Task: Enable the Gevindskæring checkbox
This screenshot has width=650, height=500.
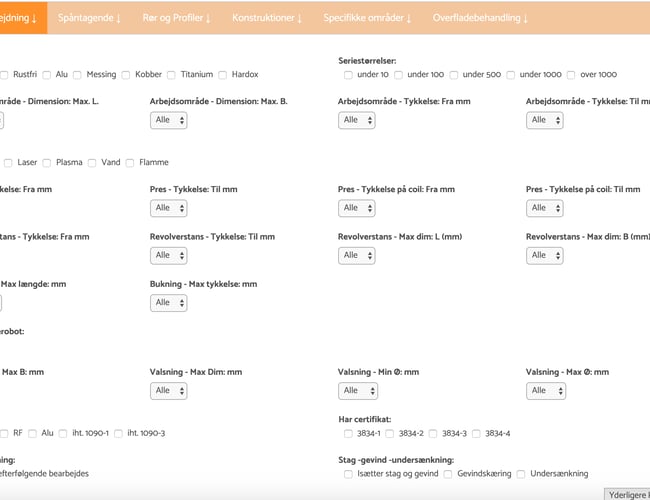Action: pos(449,473)
